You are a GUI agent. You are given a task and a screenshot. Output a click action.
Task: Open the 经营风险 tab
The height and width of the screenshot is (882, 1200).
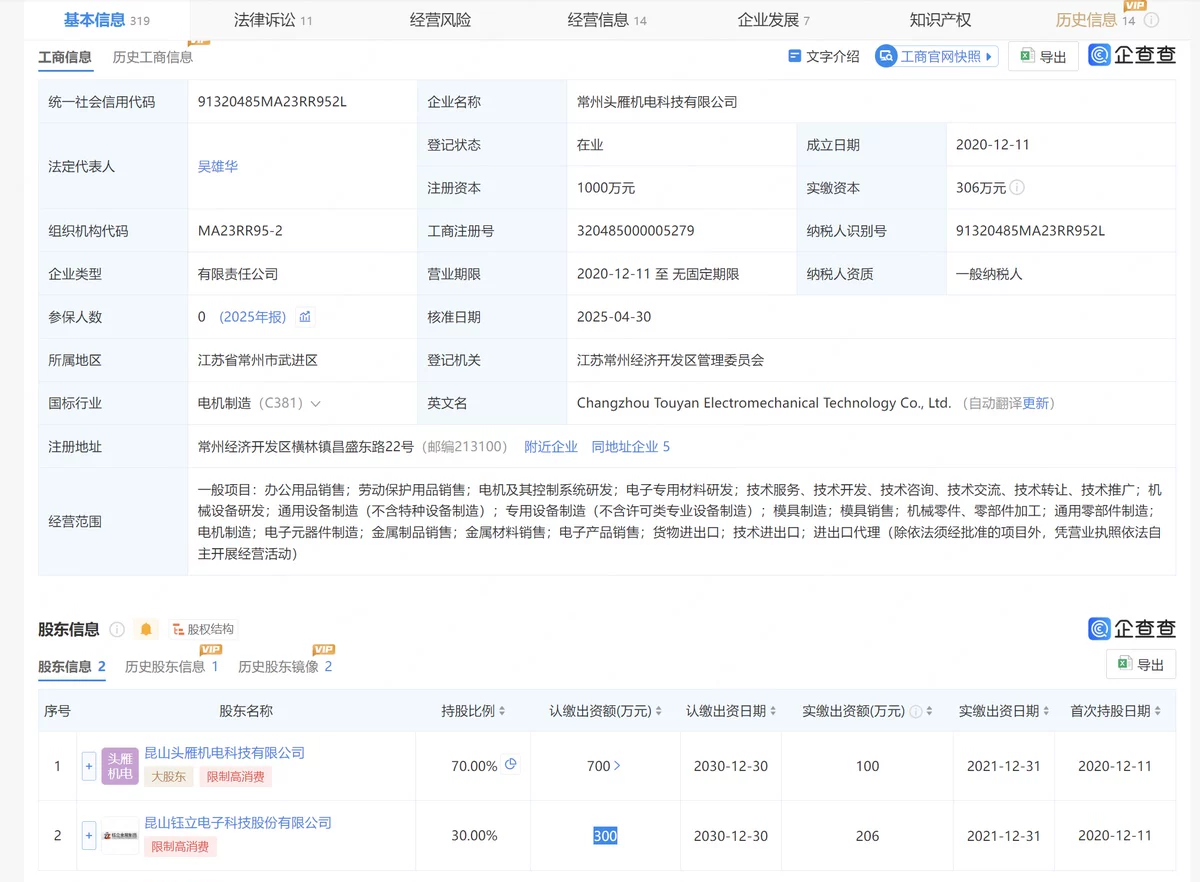(440, 20)
